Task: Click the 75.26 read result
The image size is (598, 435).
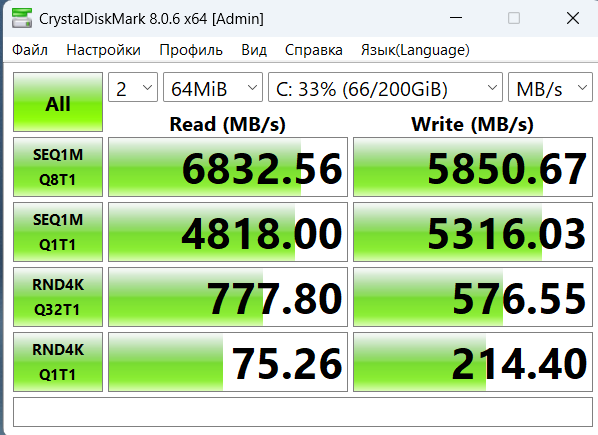Action: (228, 362)
